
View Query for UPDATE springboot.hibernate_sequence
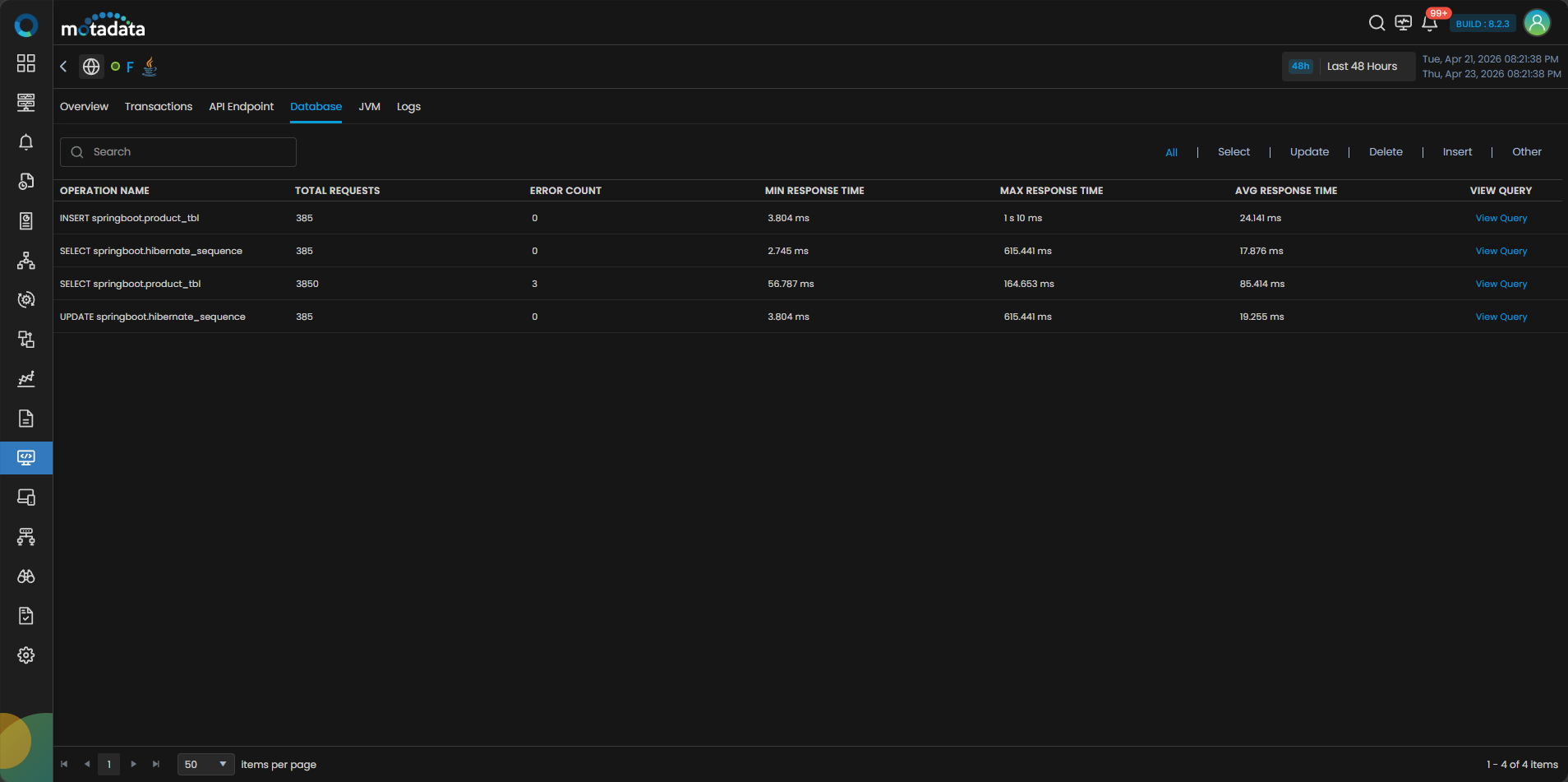1501,317
